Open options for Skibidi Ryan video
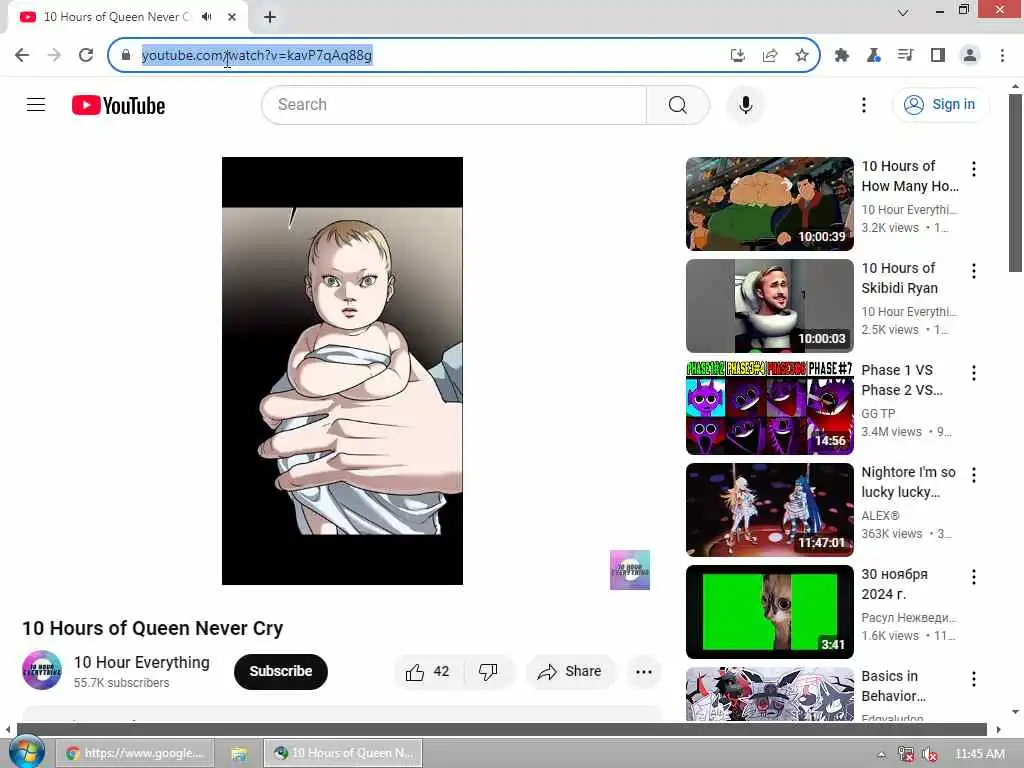Screen dimensions: 1024x768 click(974, 271)
